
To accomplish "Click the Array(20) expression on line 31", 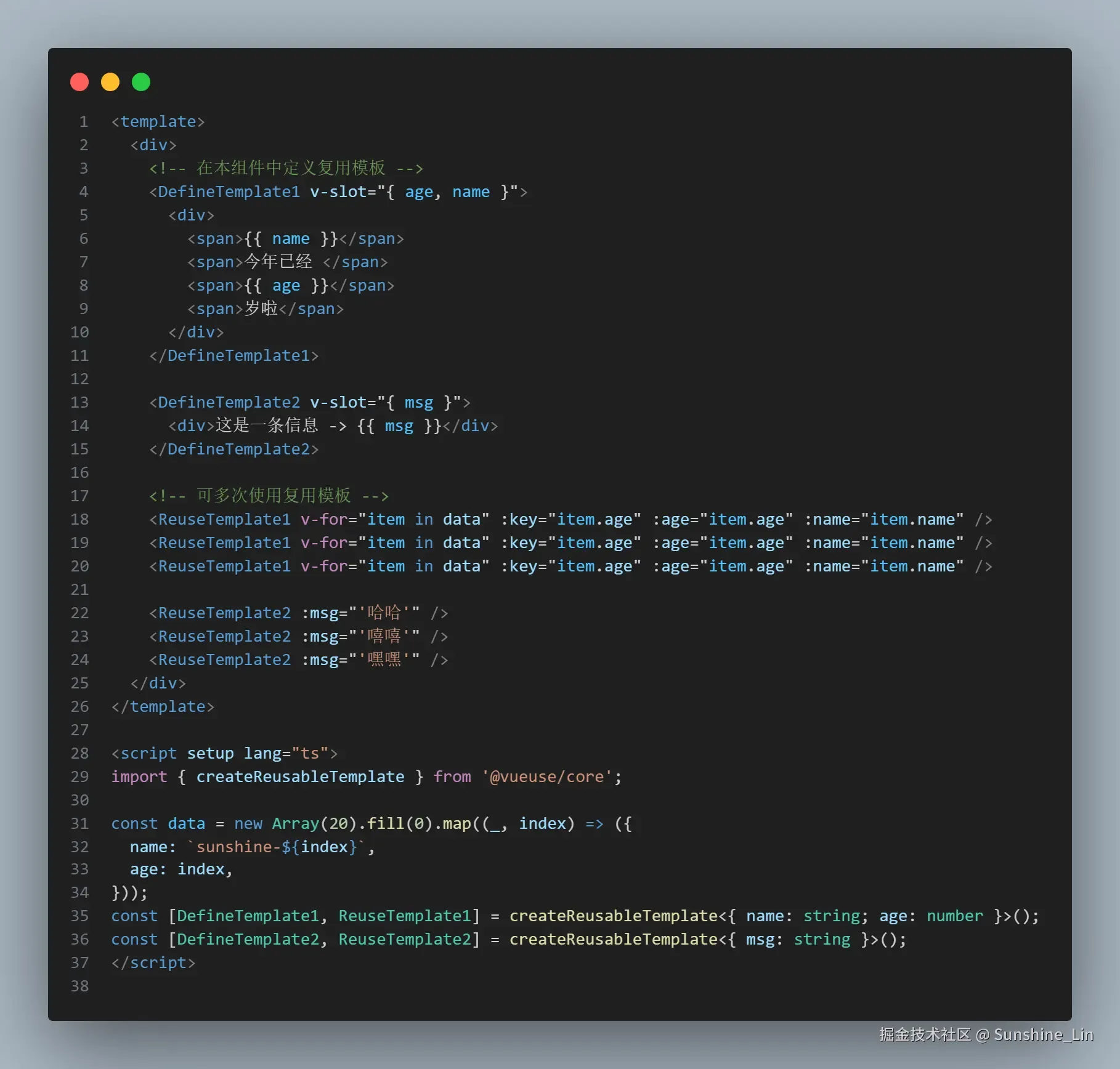I will click(x=315, y=824).
